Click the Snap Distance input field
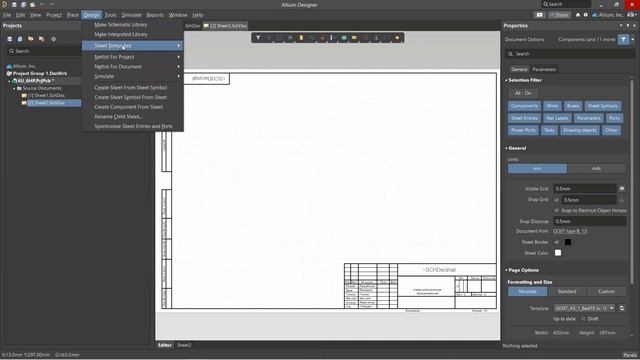 click(590, 221)
